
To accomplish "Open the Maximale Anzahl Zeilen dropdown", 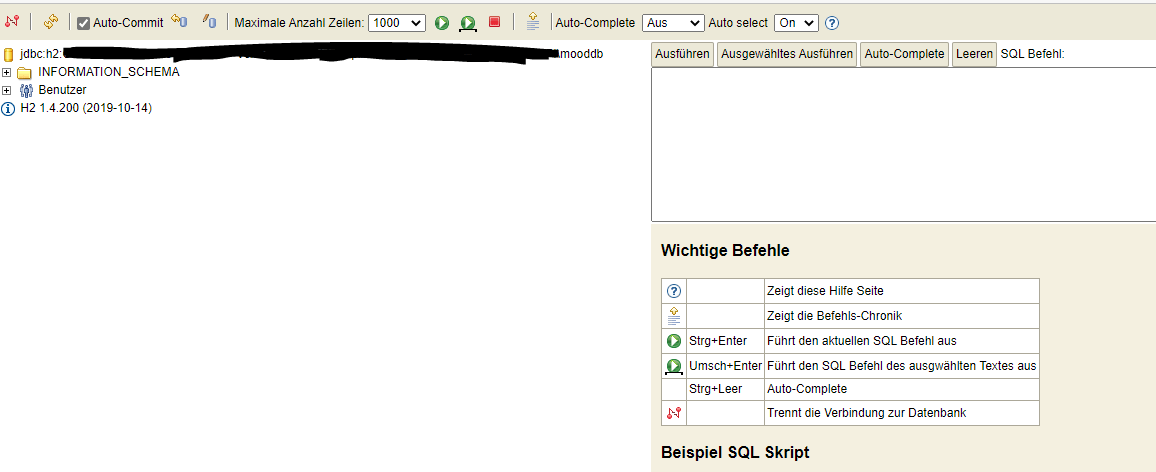I will (x=397, y=23).
